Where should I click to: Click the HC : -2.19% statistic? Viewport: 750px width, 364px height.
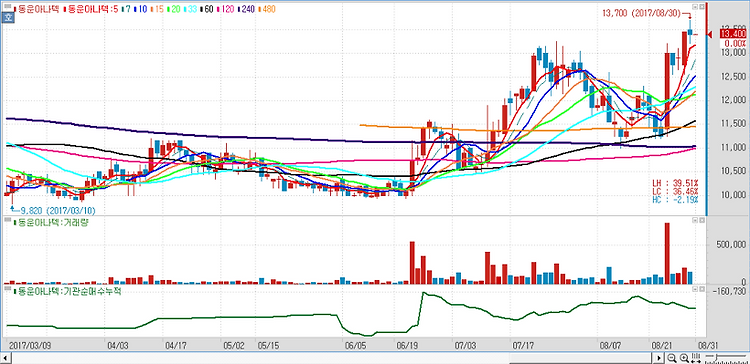675,199
